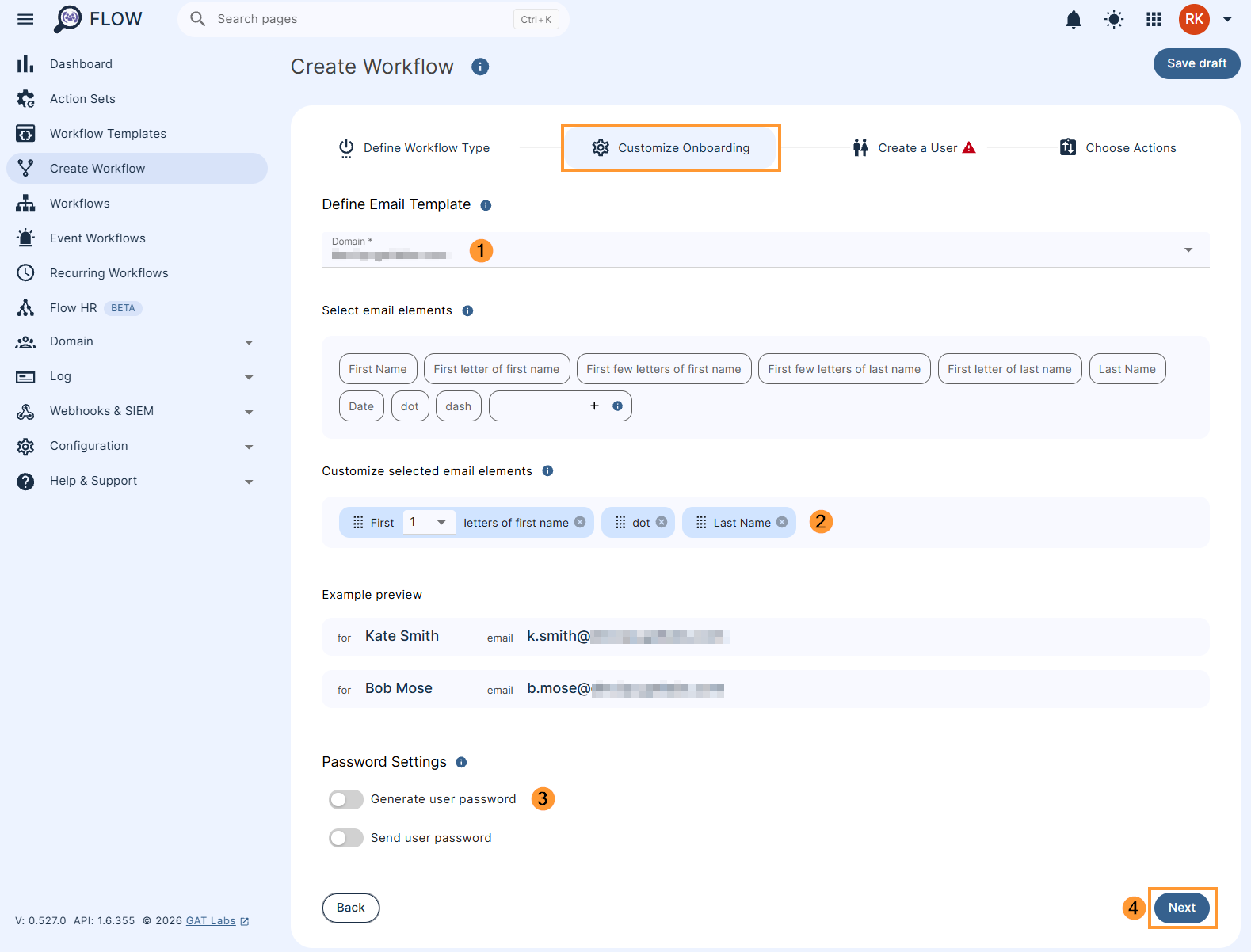The height and width of the screenshot is (952, 1251).
Task: Grab drag handle of Last Name chip
Action: coord(701,522)
